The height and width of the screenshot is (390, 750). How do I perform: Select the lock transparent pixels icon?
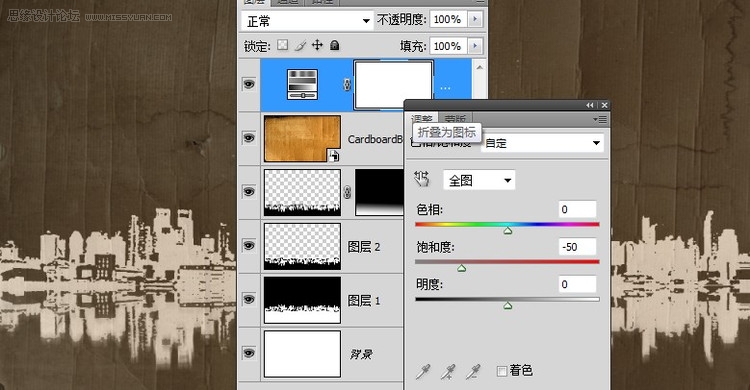coord(283,45)
